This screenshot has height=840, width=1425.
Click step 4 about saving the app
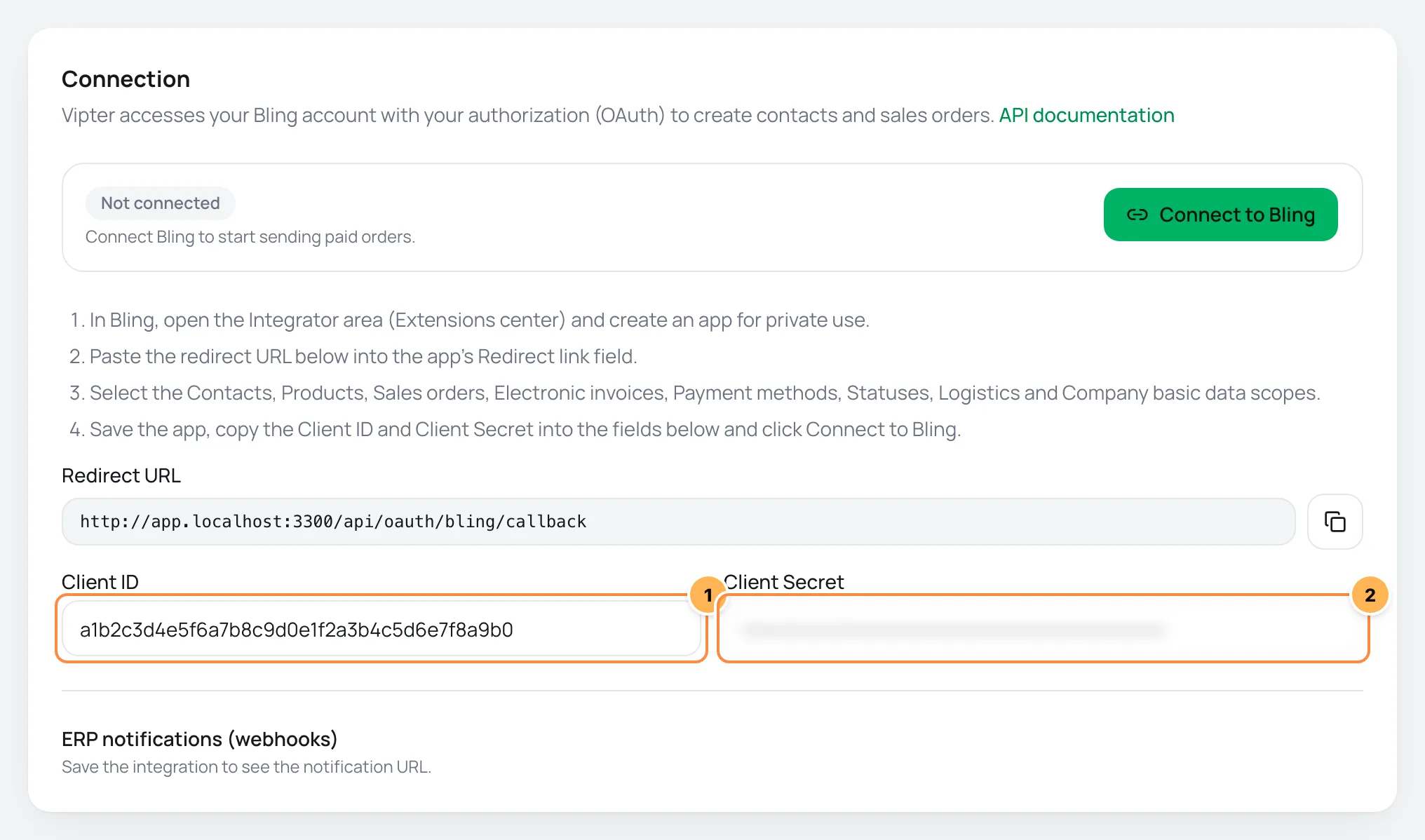[x=515, y=429]
